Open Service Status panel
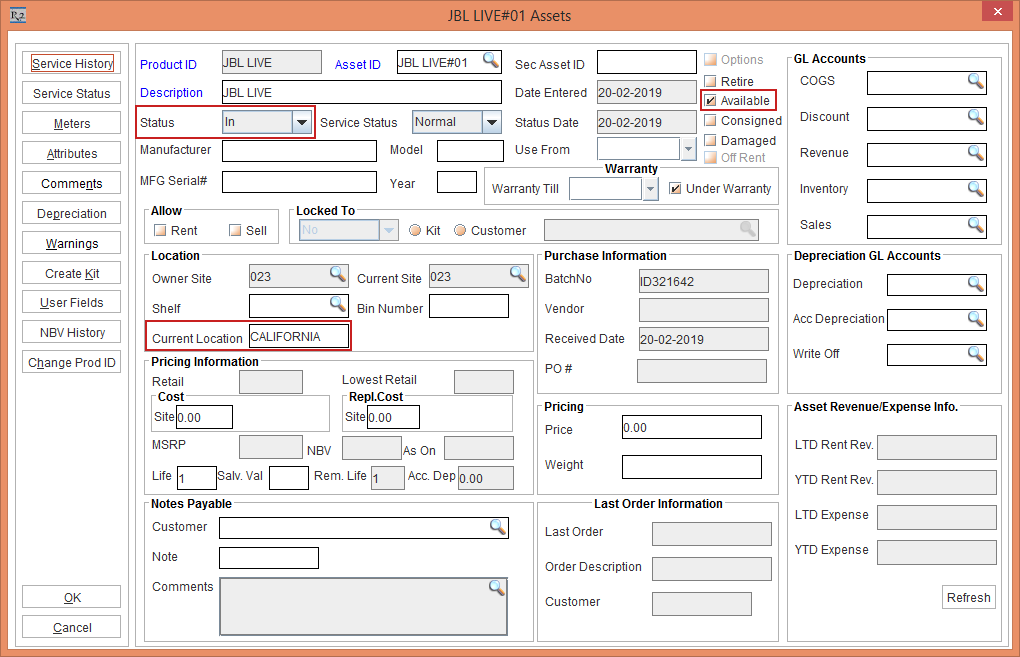This screenshot has height=657, width=1020. coord(72,94)
